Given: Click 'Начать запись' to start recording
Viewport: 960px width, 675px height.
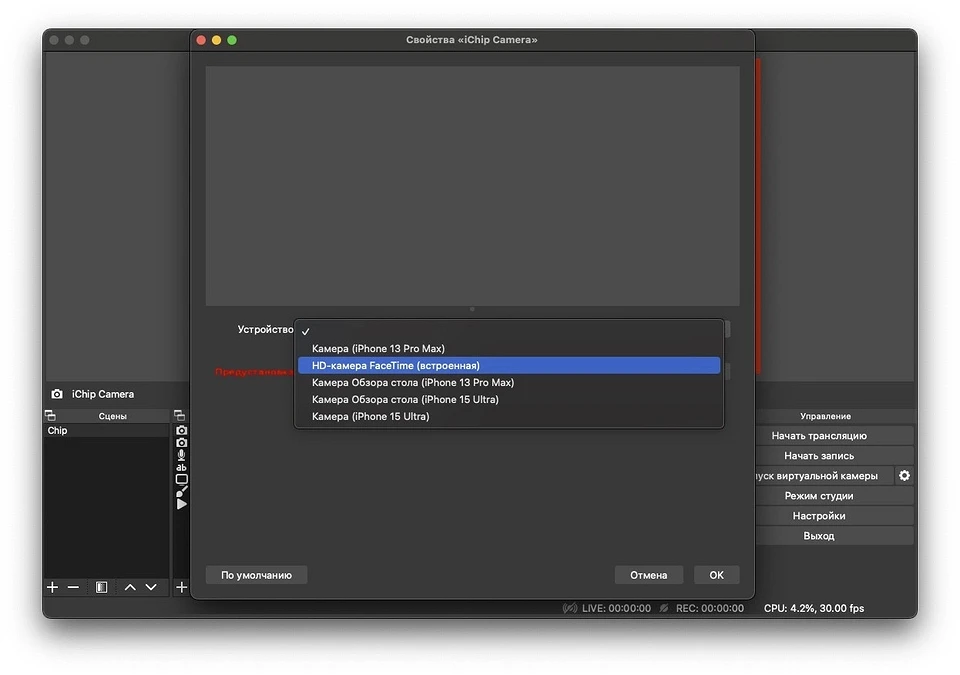Looking at the screenshot, I should click(818, 456).
